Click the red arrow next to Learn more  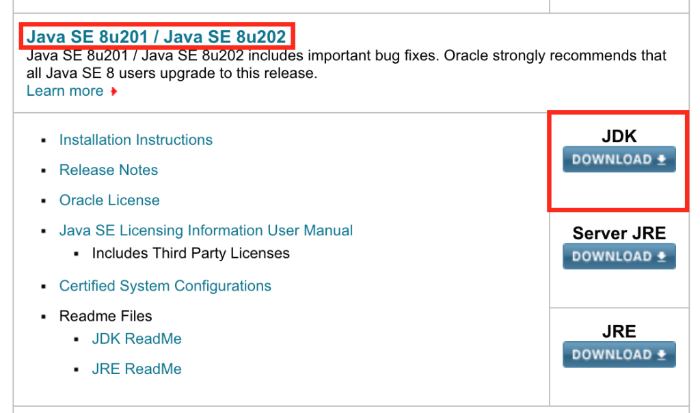tap(114, 92)
